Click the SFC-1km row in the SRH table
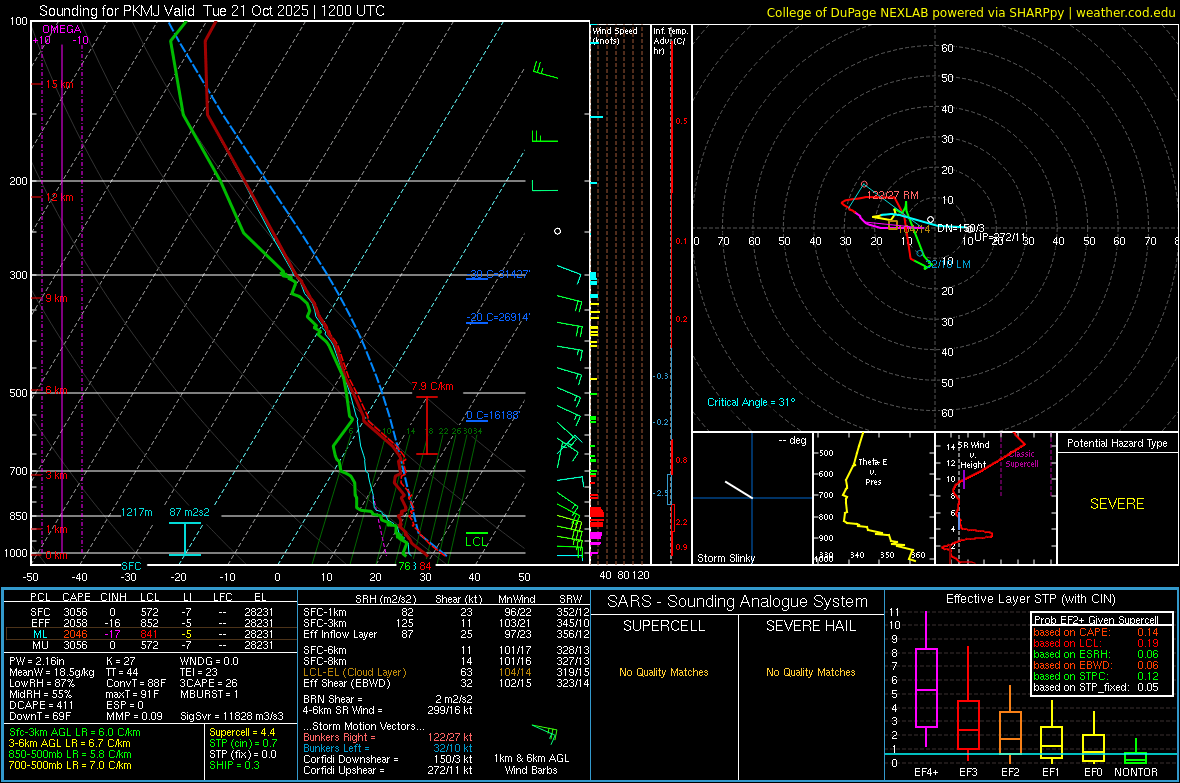This screenshot has width=1180, height=783. pos(447,612)
